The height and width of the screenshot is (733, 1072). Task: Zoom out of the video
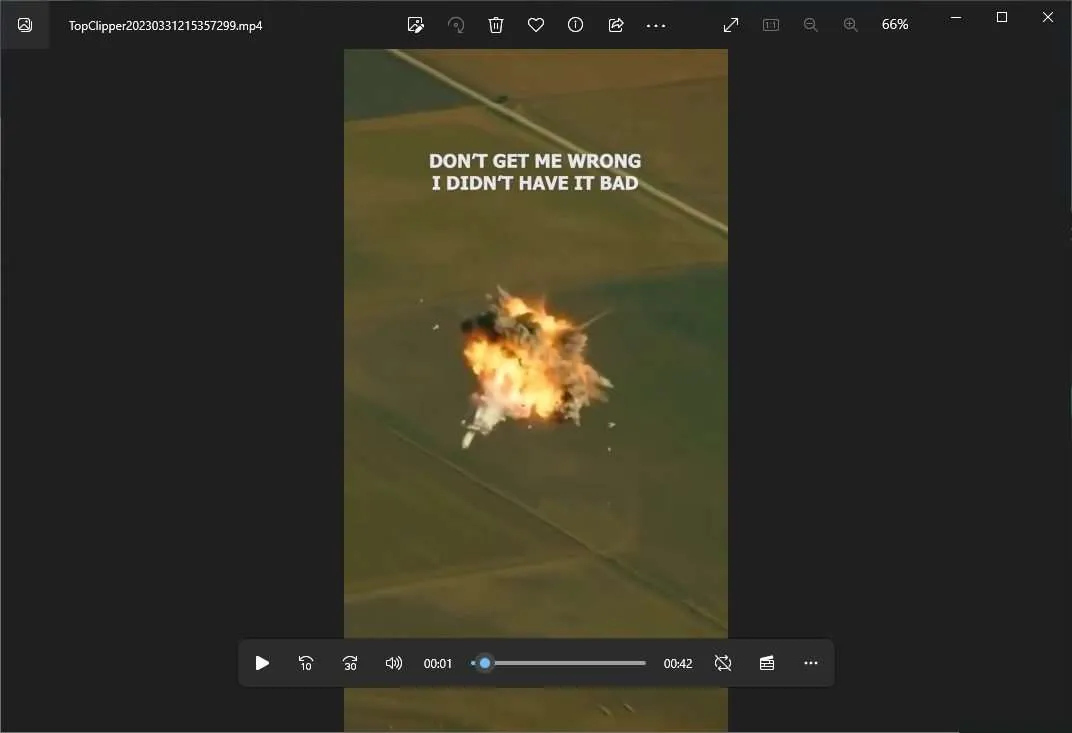[x=811, y=25]
